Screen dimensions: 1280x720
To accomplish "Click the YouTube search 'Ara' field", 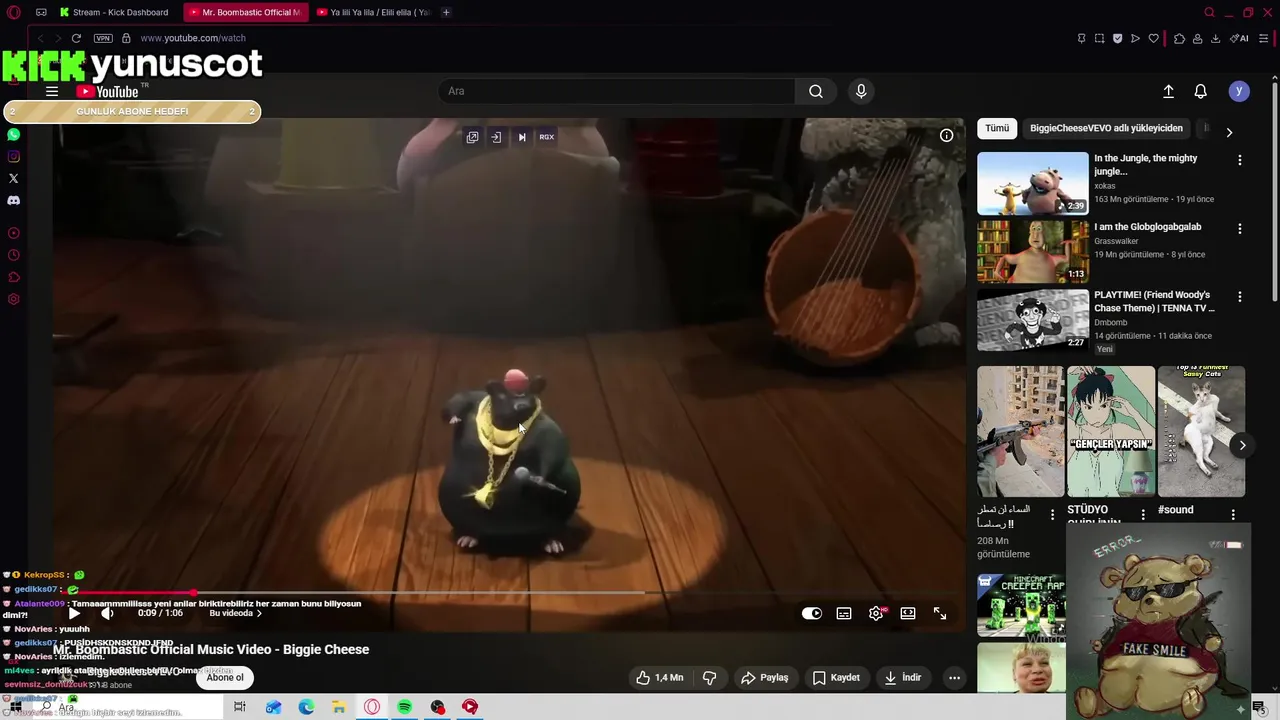I will coord(617,91).
